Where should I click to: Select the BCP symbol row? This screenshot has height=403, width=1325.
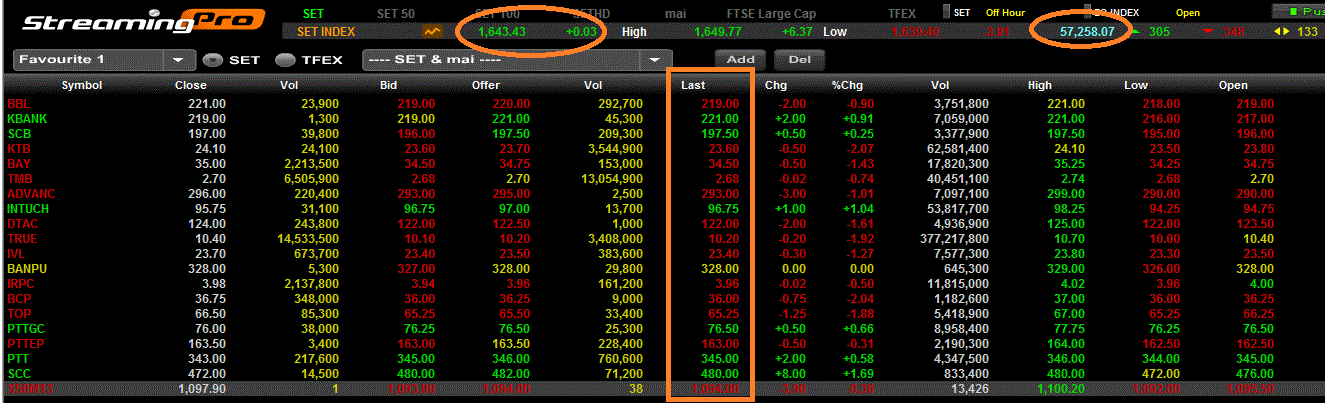pos(662,298)
